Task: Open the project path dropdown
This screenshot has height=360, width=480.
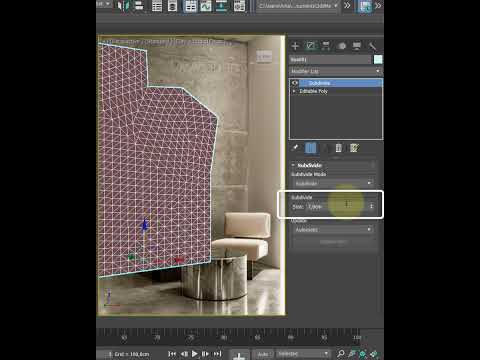Action: [298, 6]
